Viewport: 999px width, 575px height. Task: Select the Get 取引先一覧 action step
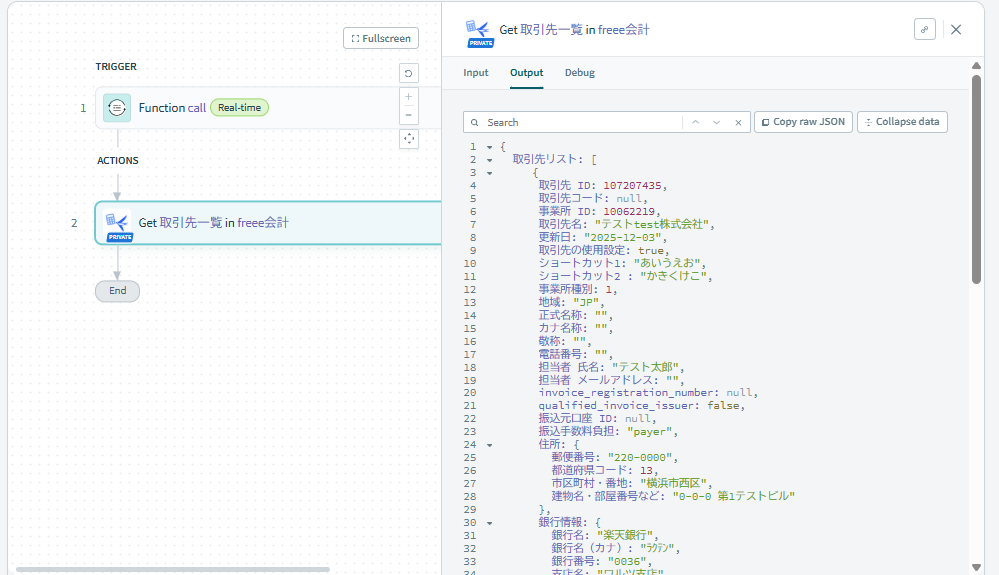click(x=268, y=223)
